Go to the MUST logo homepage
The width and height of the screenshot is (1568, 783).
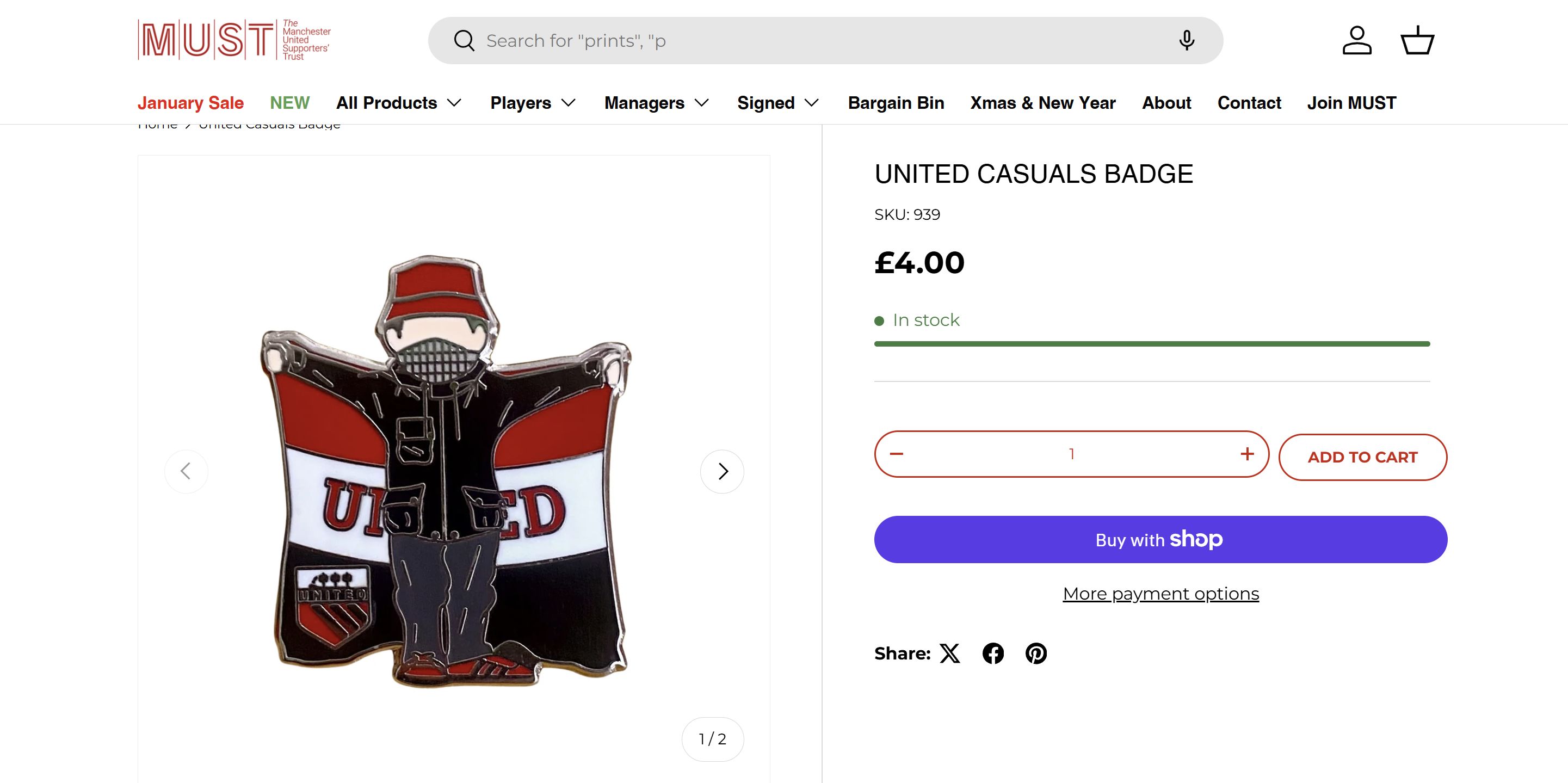tap(234, 40)
